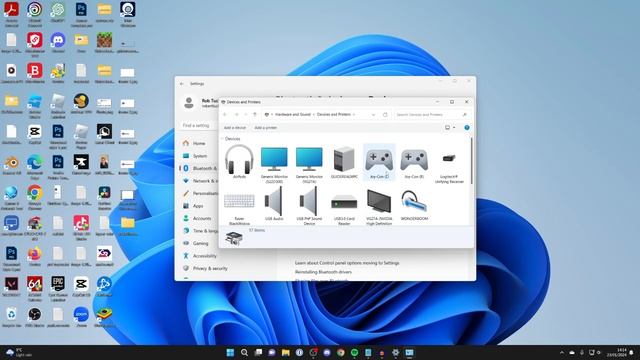The image size is (640, 360).
Task: Open Apps in Settings sidebar
Action: 198,206
